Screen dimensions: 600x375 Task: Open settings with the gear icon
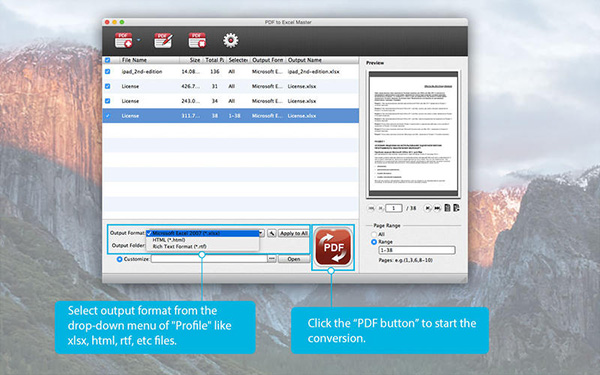coord(231,40)
